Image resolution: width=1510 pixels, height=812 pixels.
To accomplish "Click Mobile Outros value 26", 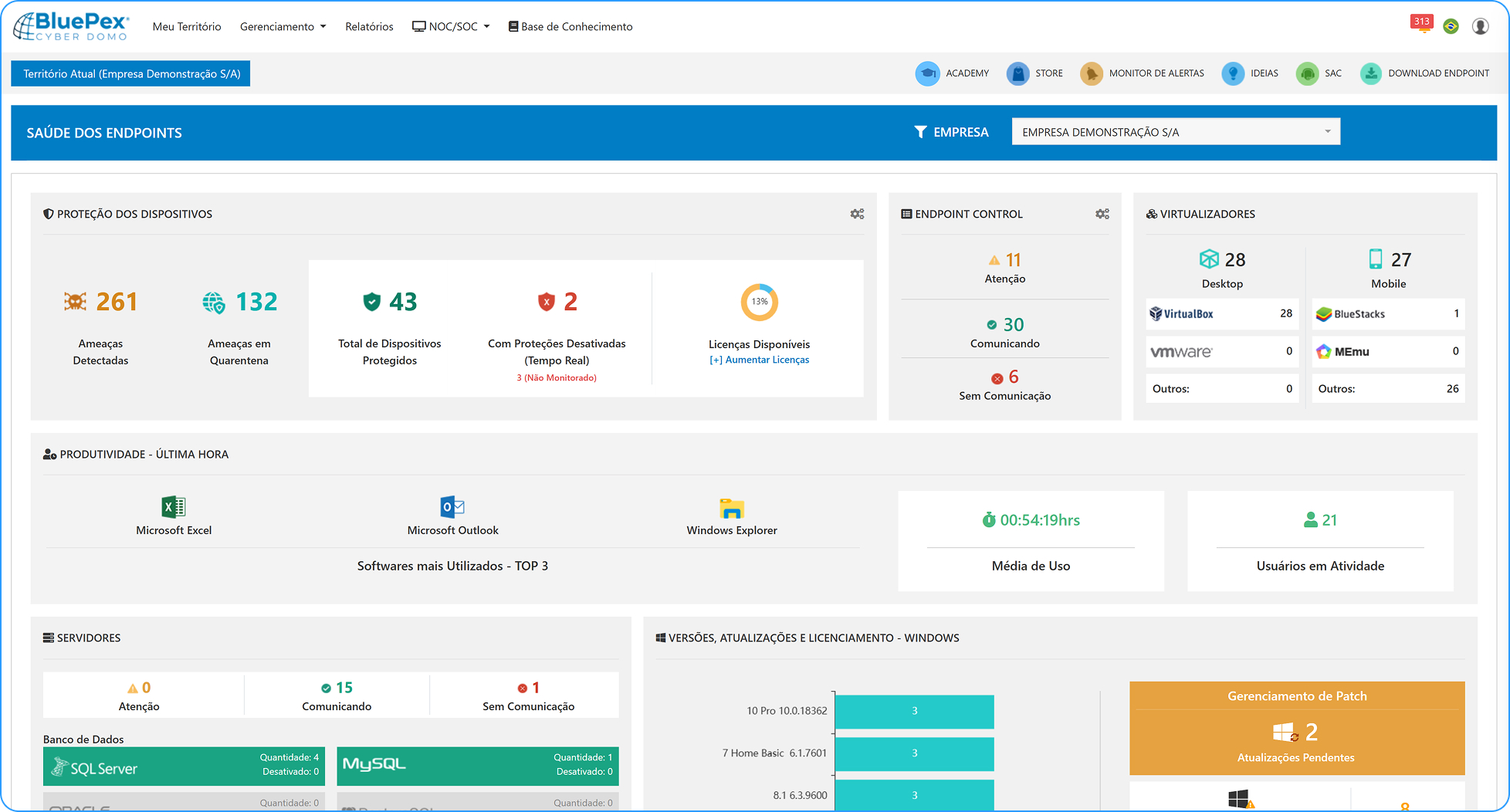I will click(1452, 388).
